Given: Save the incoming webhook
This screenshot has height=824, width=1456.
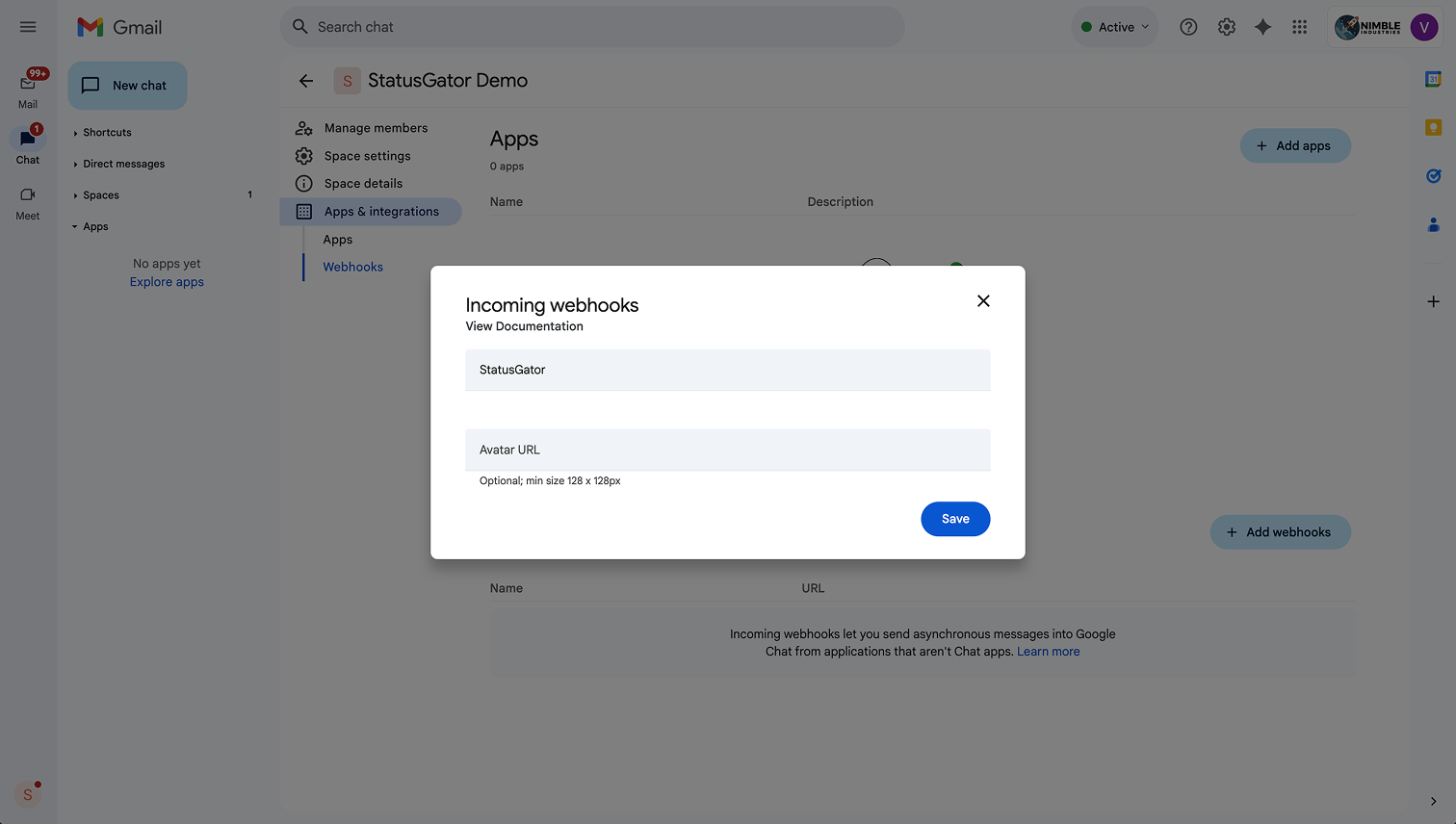Looking at the screenshot, I should click(955, 519).
